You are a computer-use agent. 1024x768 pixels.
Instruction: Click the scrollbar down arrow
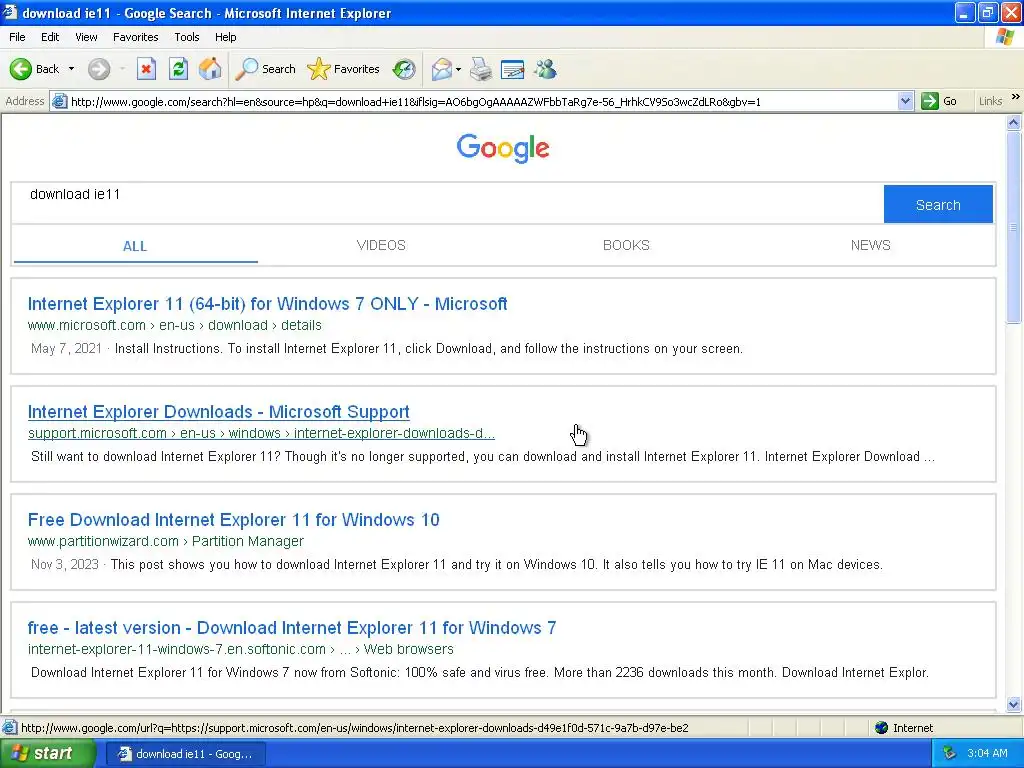[x=1014, y=704]
